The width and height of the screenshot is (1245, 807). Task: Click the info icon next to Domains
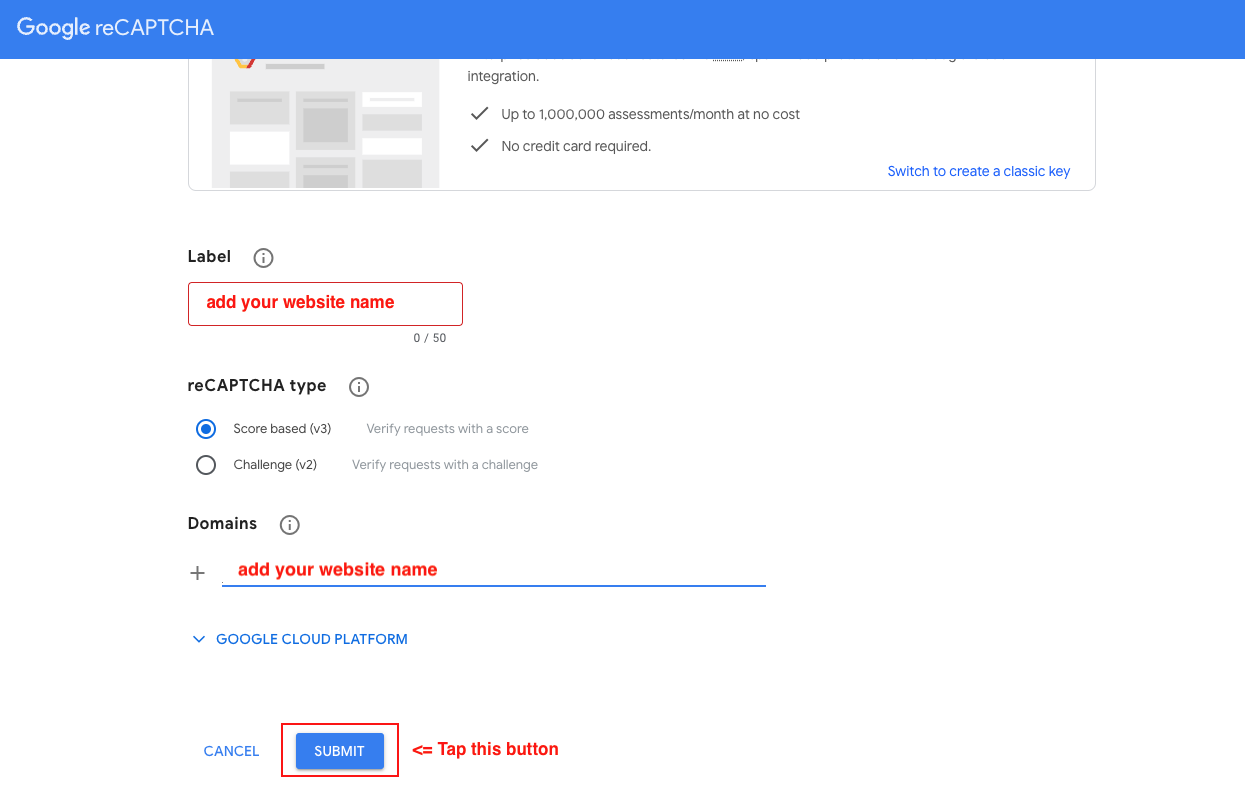pos(289,525)
